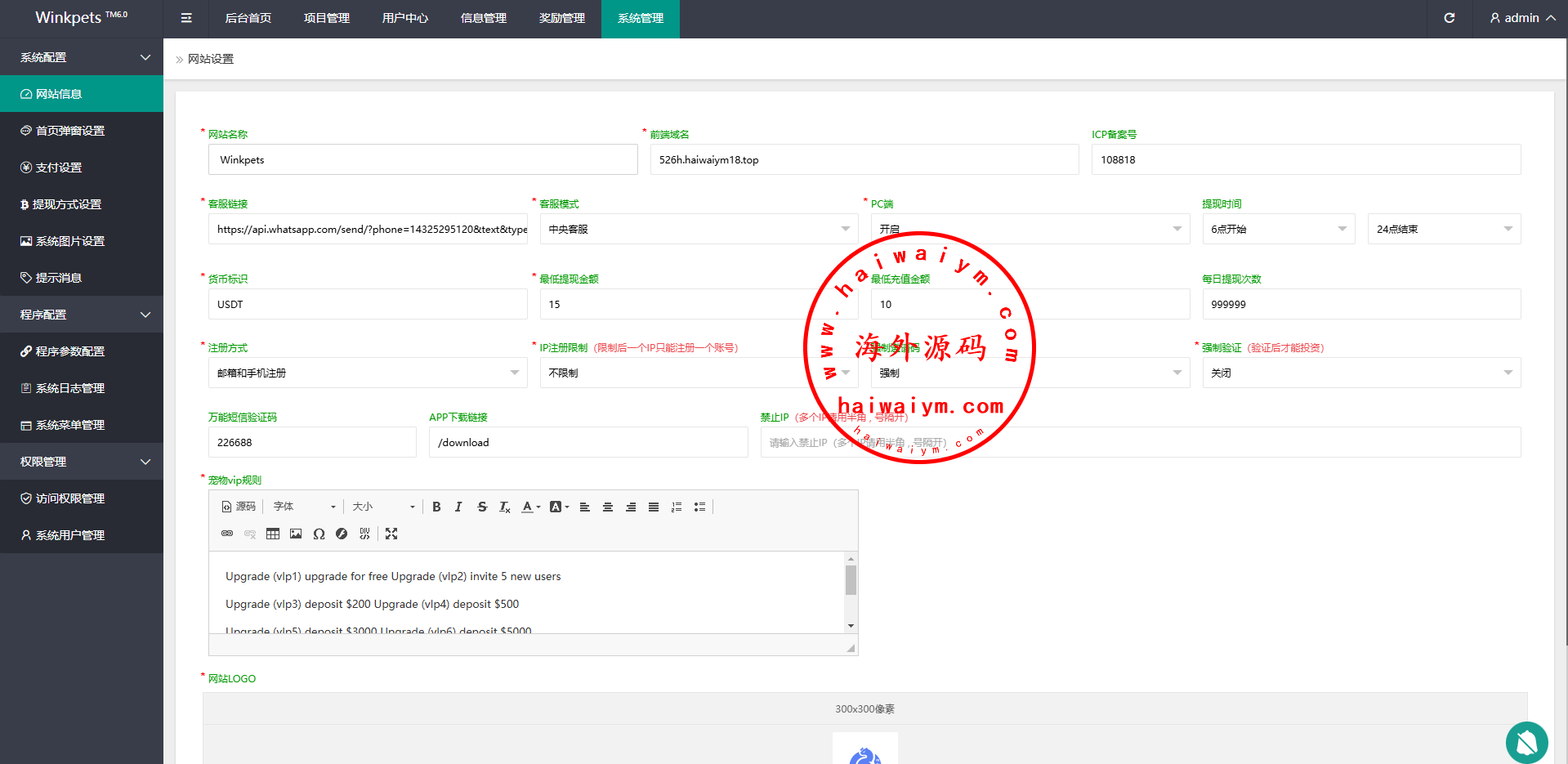The width and height of the screenshot is (1568, 764).
Task: Click the remove formatting icon
Action: point(505,507)
